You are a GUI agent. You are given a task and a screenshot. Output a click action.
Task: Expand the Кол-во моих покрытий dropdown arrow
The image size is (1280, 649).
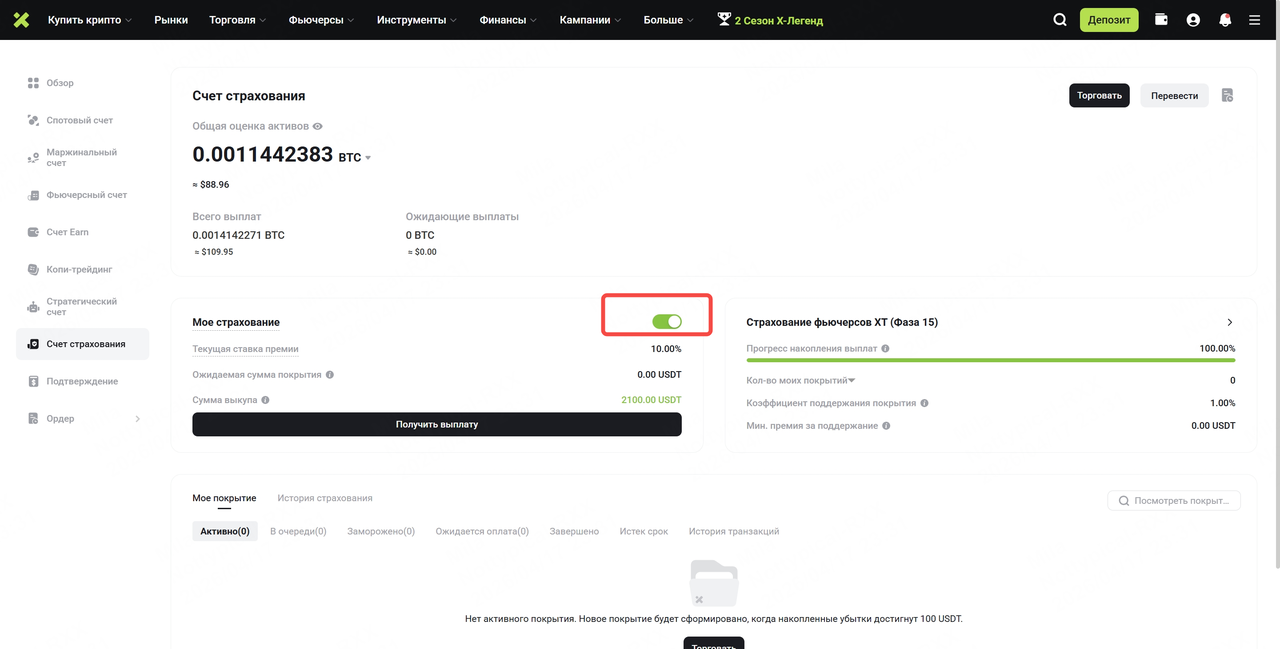pyautogui.click(x=852, y=380)
